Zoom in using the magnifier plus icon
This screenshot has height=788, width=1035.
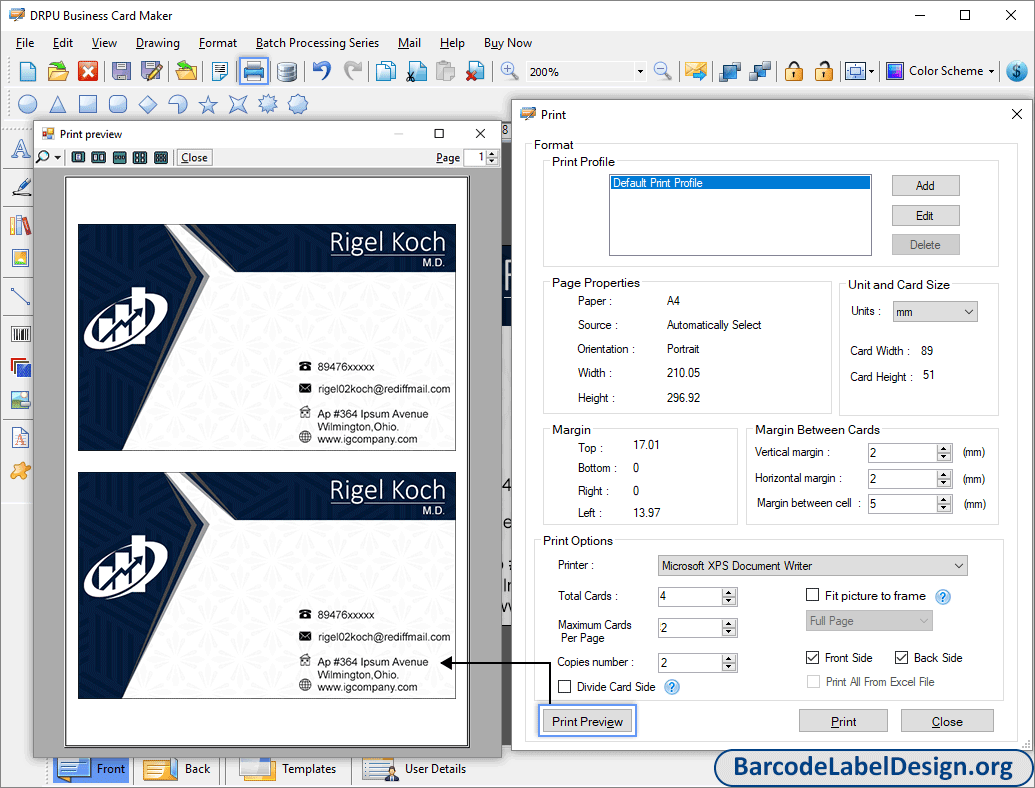coord(509,71)
